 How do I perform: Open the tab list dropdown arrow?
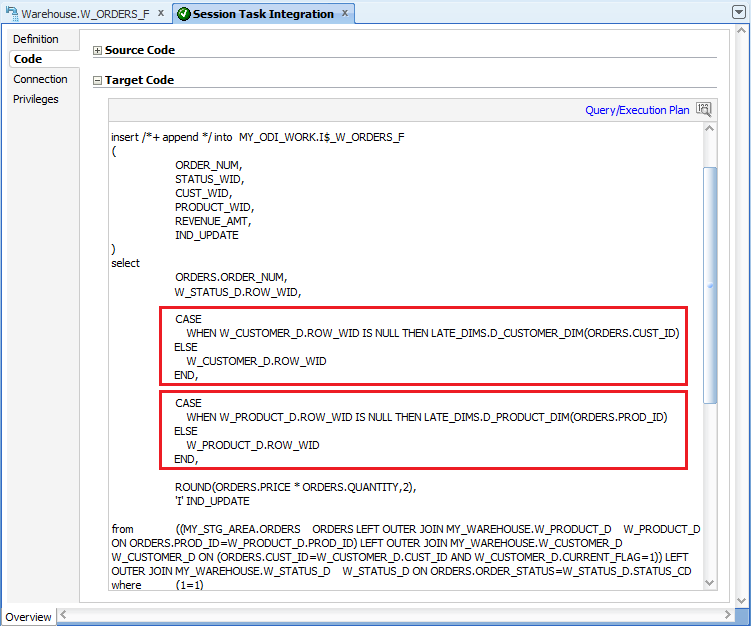point(738,13)
